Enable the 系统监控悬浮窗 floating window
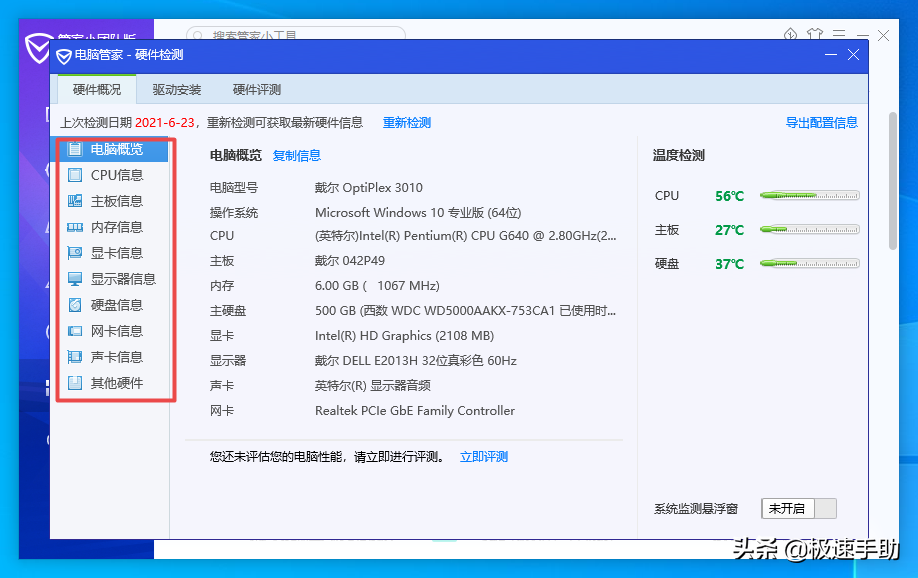This screenshot has height=578, width=918. tap(798, 508)
